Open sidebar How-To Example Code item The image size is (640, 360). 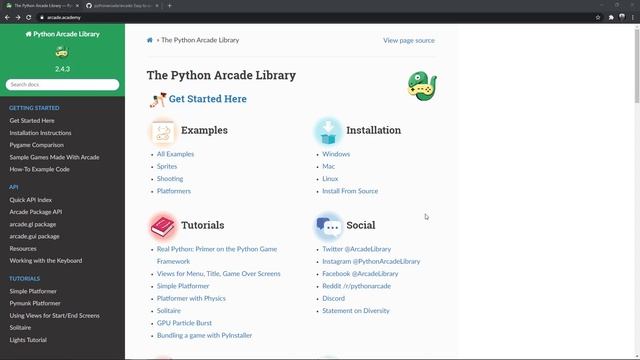click(x=40, y=169)
